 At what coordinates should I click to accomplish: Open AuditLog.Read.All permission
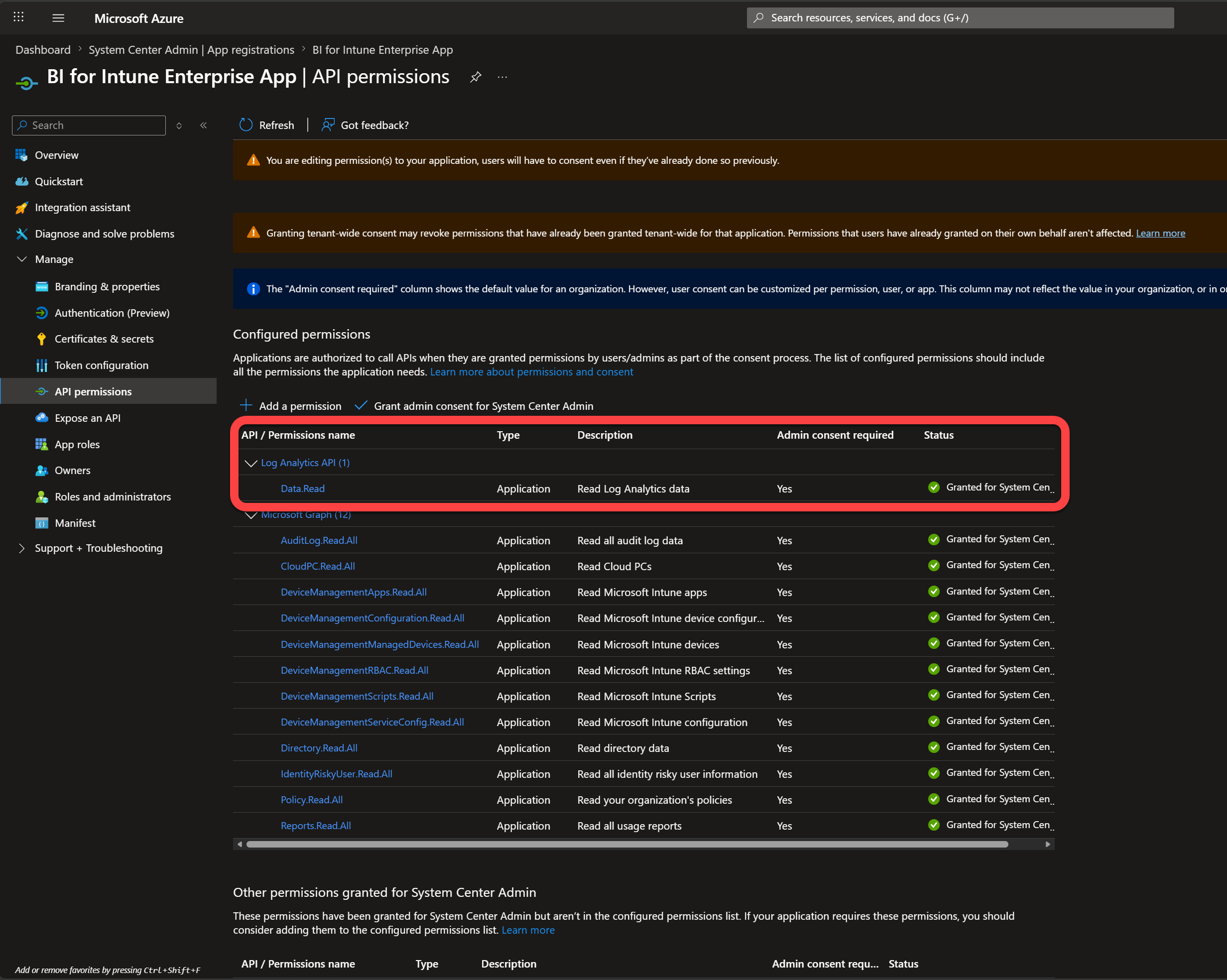point(319,541)
